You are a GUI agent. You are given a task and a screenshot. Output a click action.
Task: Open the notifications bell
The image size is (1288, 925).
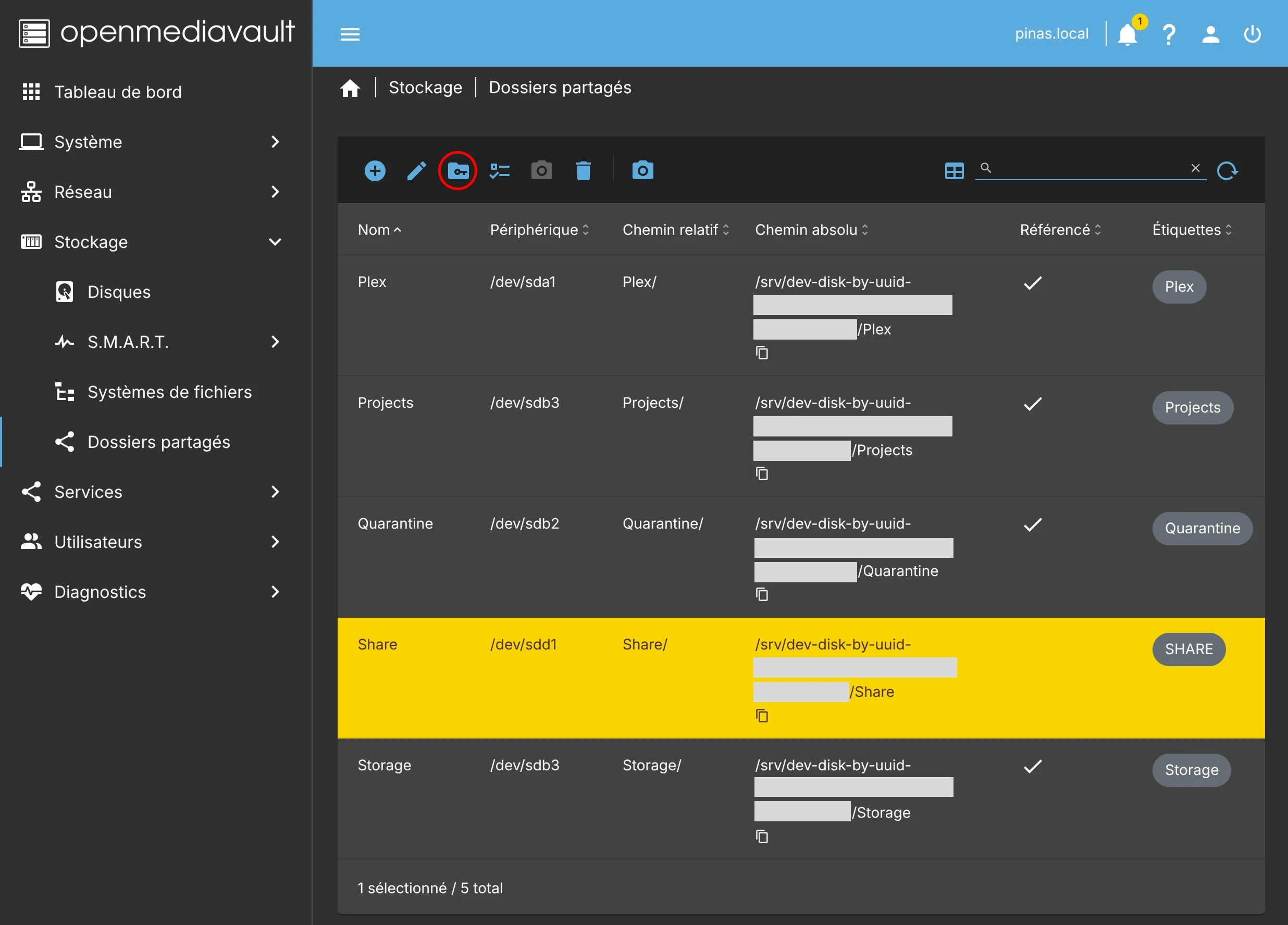[x=1128, y=35]
